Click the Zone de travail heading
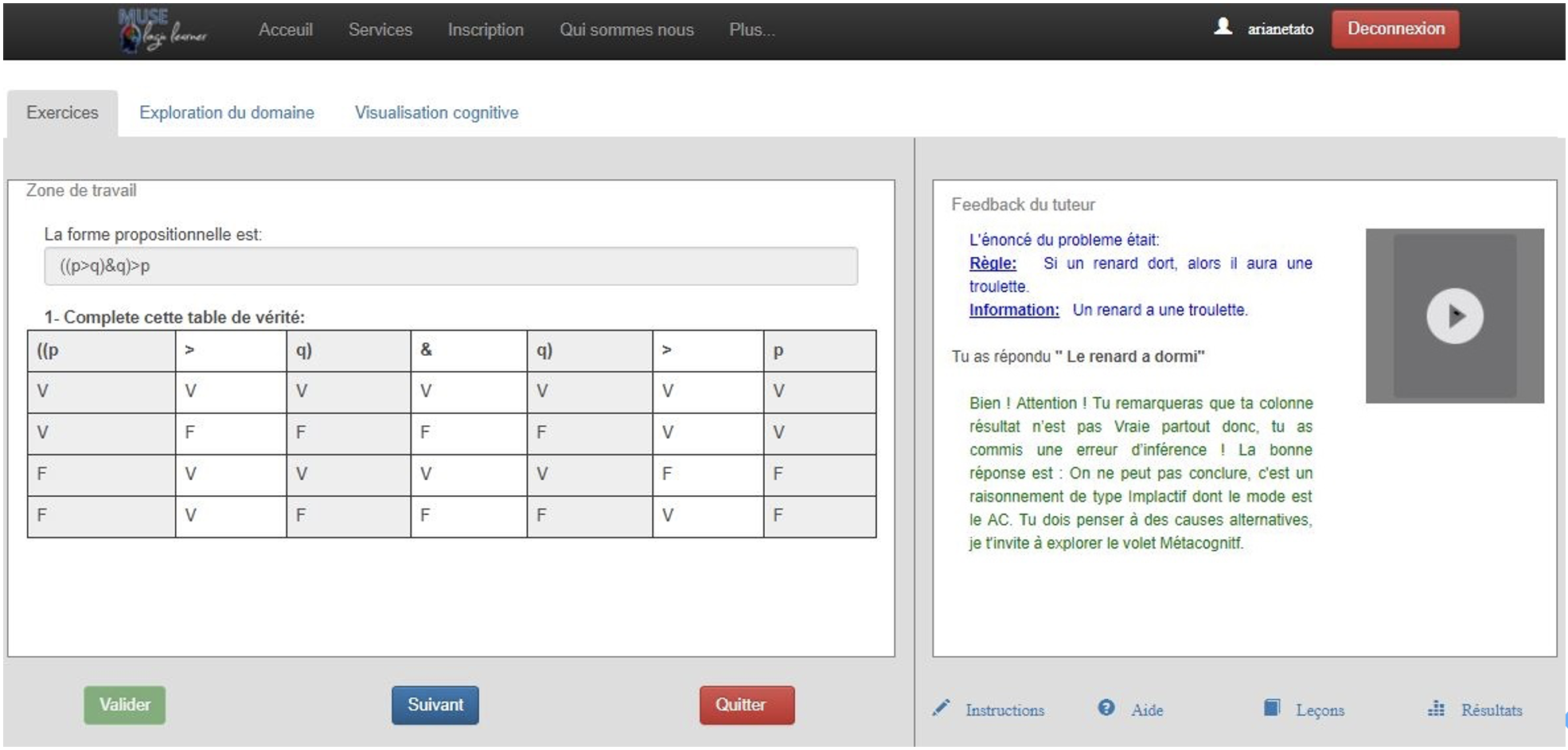This screenshot has width=1568, height=750. pyautogui.click(x=81, y=190)
